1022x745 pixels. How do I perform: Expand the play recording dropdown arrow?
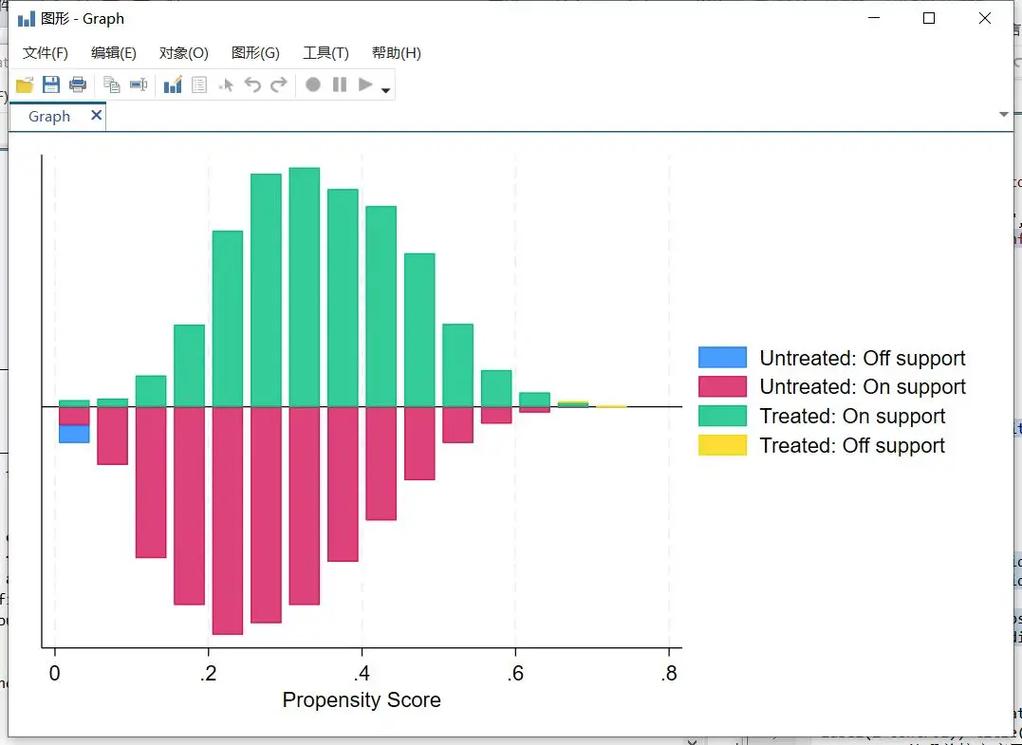tap(386, 90)
